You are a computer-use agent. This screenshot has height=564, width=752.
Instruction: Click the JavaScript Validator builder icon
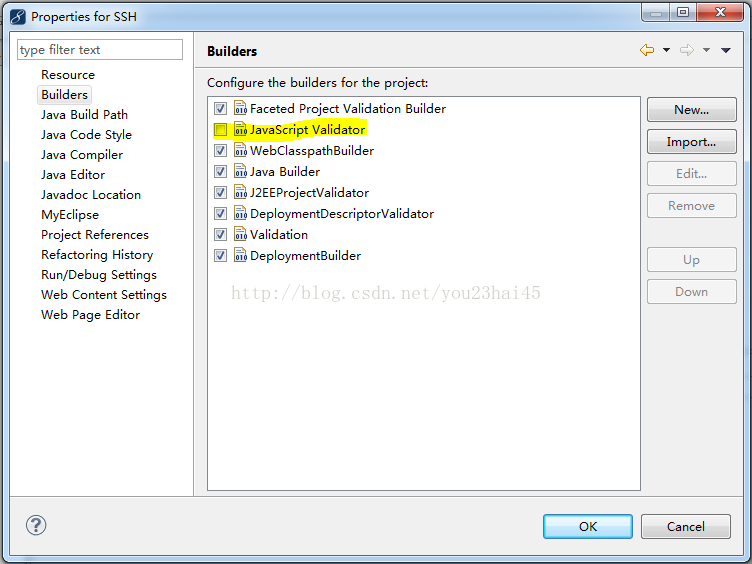point(240,129)
